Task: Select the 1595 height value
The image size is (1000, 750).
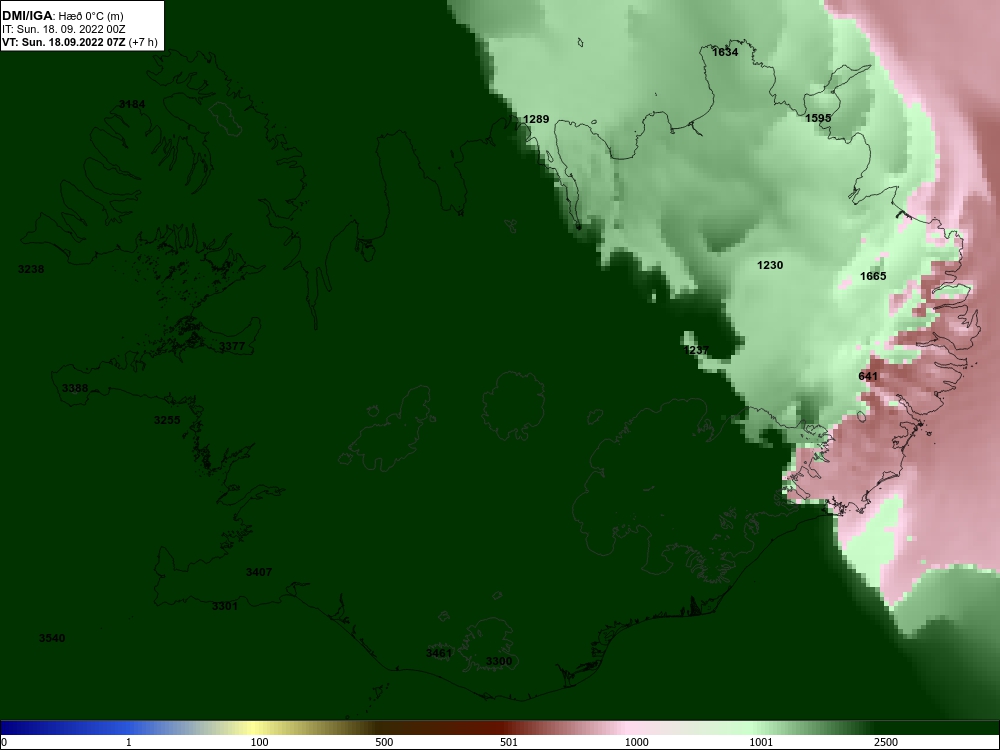Action: [x=818, y=118]
